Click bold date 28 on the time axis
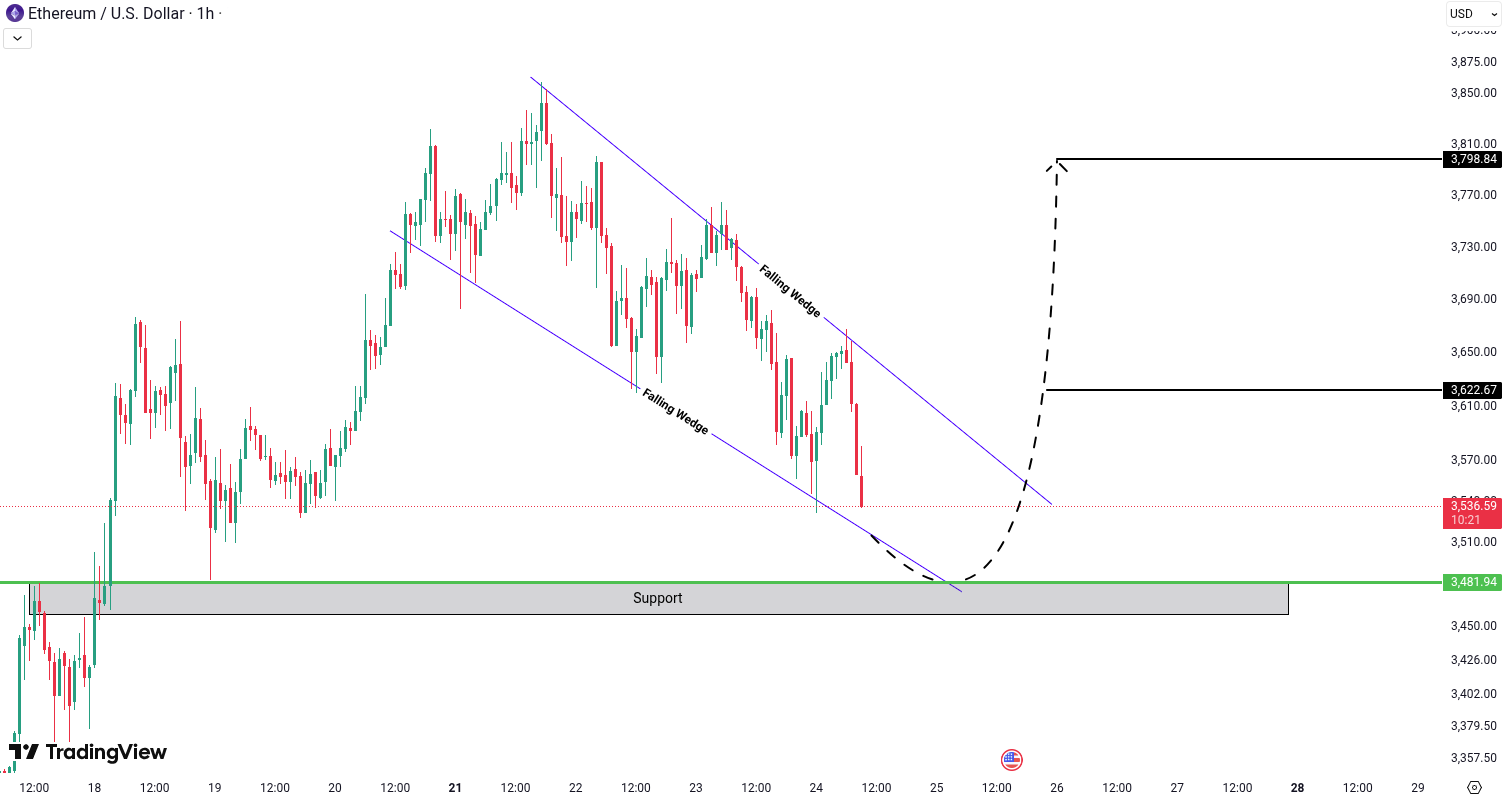 click(1297, 788)
